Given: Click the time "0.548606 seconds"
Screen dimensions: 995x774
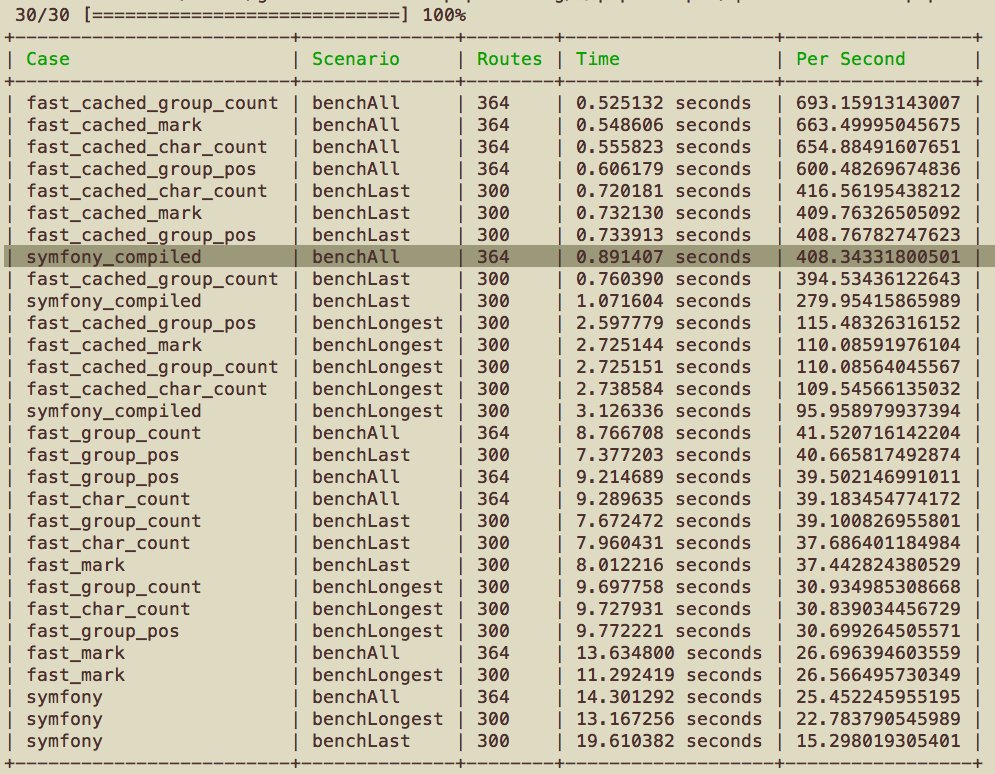Looking at the screenshot, I should point(663,125).
